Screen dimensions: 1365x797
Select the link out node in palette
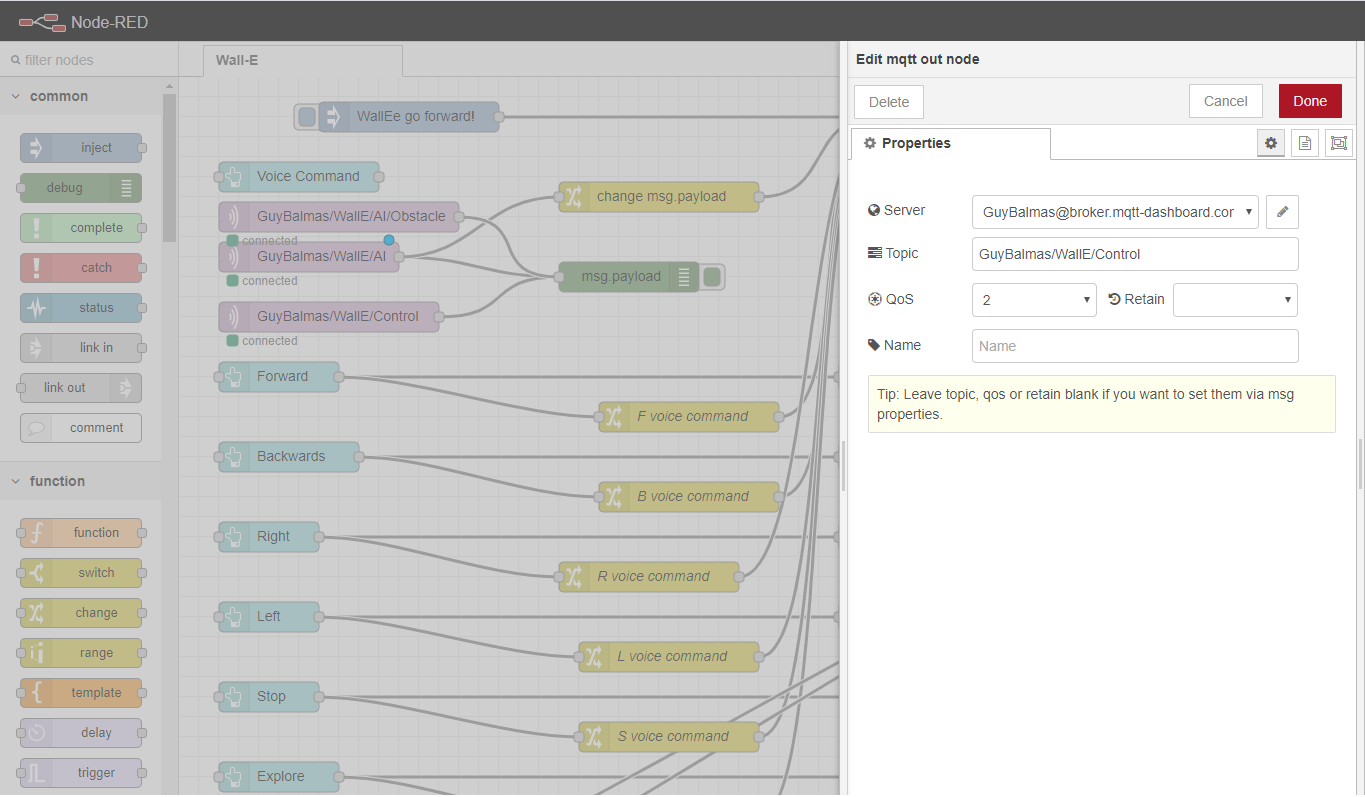pos(81,388)
